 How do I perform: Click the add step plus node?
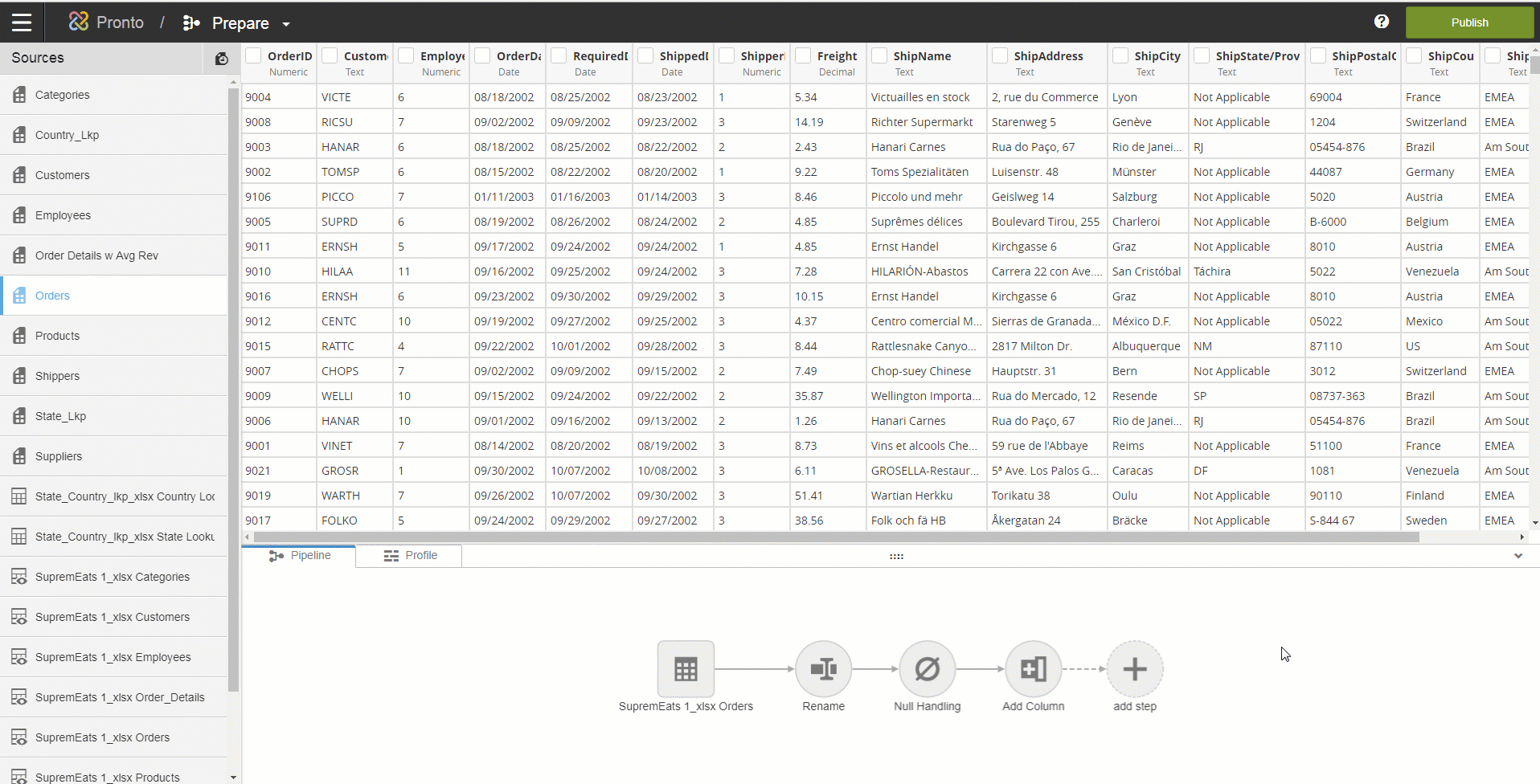(1135, 669)
